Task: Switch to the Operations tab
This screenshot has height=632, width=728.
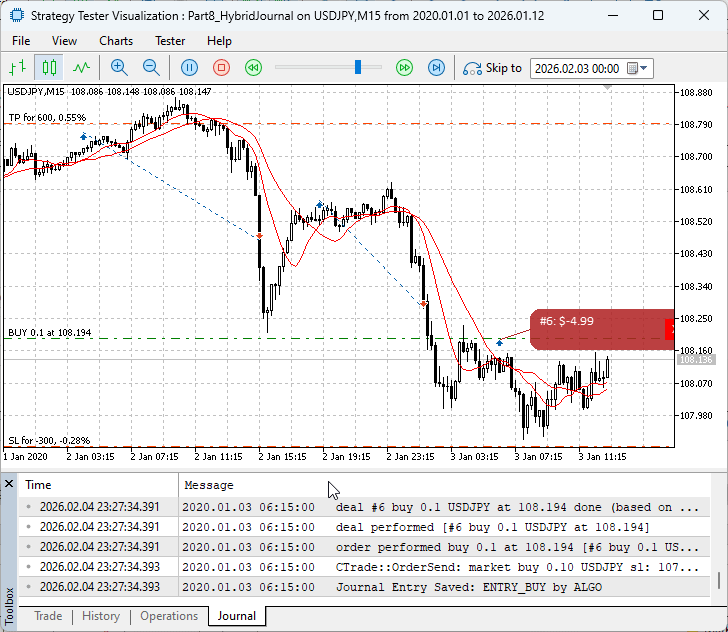Action: pyautogui.click(x=169, y=616)
